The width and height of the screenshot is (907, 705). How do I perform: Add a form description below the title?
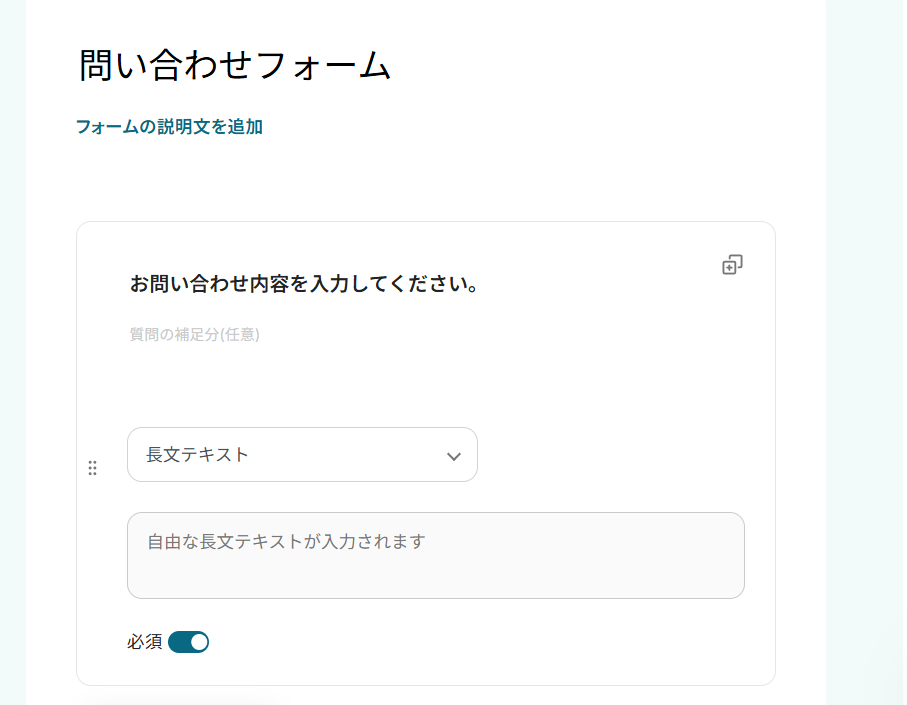click(169, 127)
